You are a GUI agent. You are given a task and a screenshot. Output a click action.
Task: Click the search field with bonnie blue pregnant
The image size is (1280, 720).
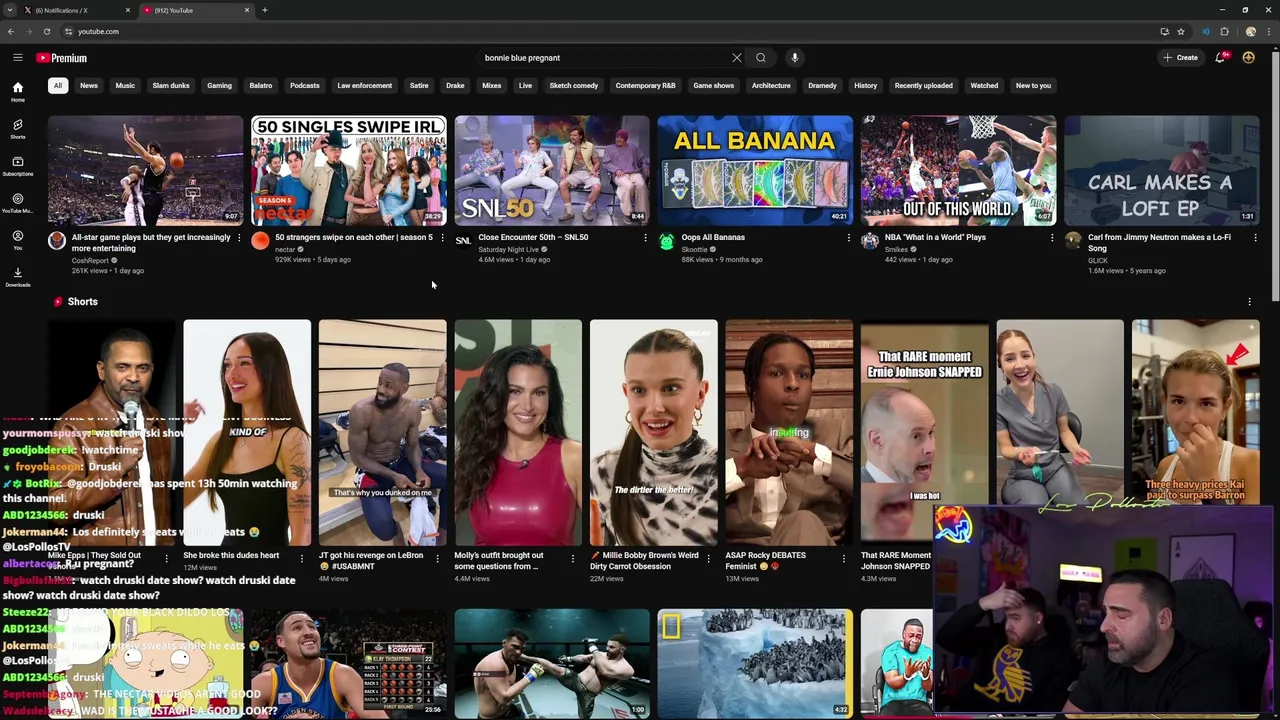pos(604,58)
